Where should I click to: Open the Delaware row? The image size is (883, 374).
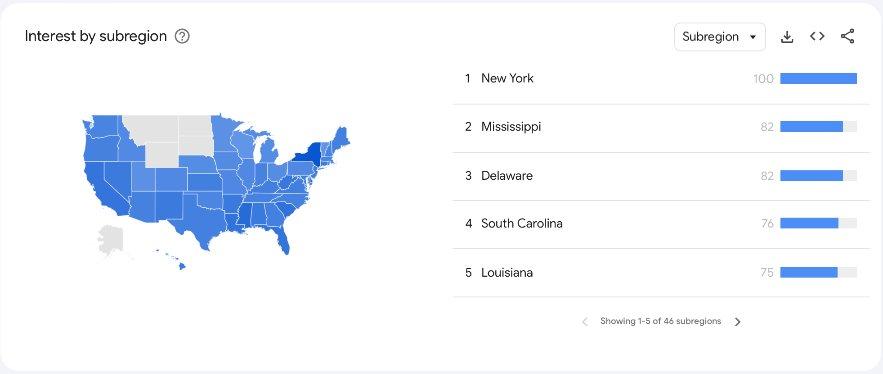(x=661, y=176)
